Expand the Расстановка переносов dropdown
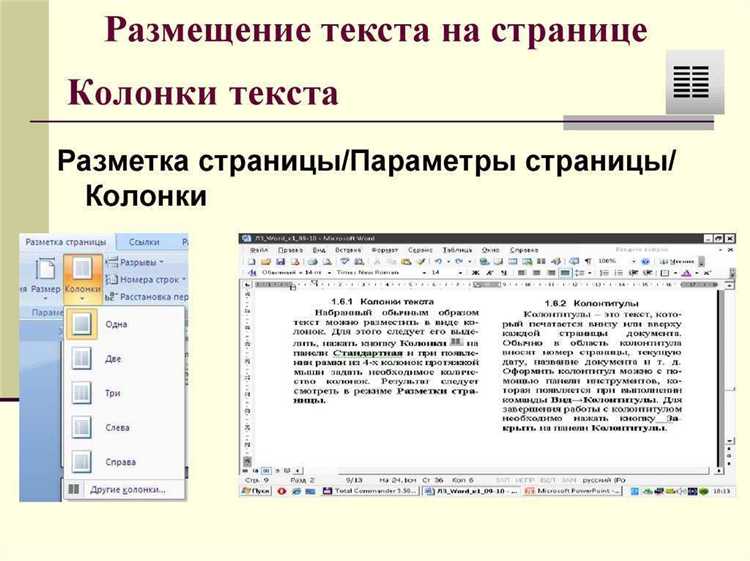Screen dimensions: 750x561 pyautogui.click(x=147, y=297)
